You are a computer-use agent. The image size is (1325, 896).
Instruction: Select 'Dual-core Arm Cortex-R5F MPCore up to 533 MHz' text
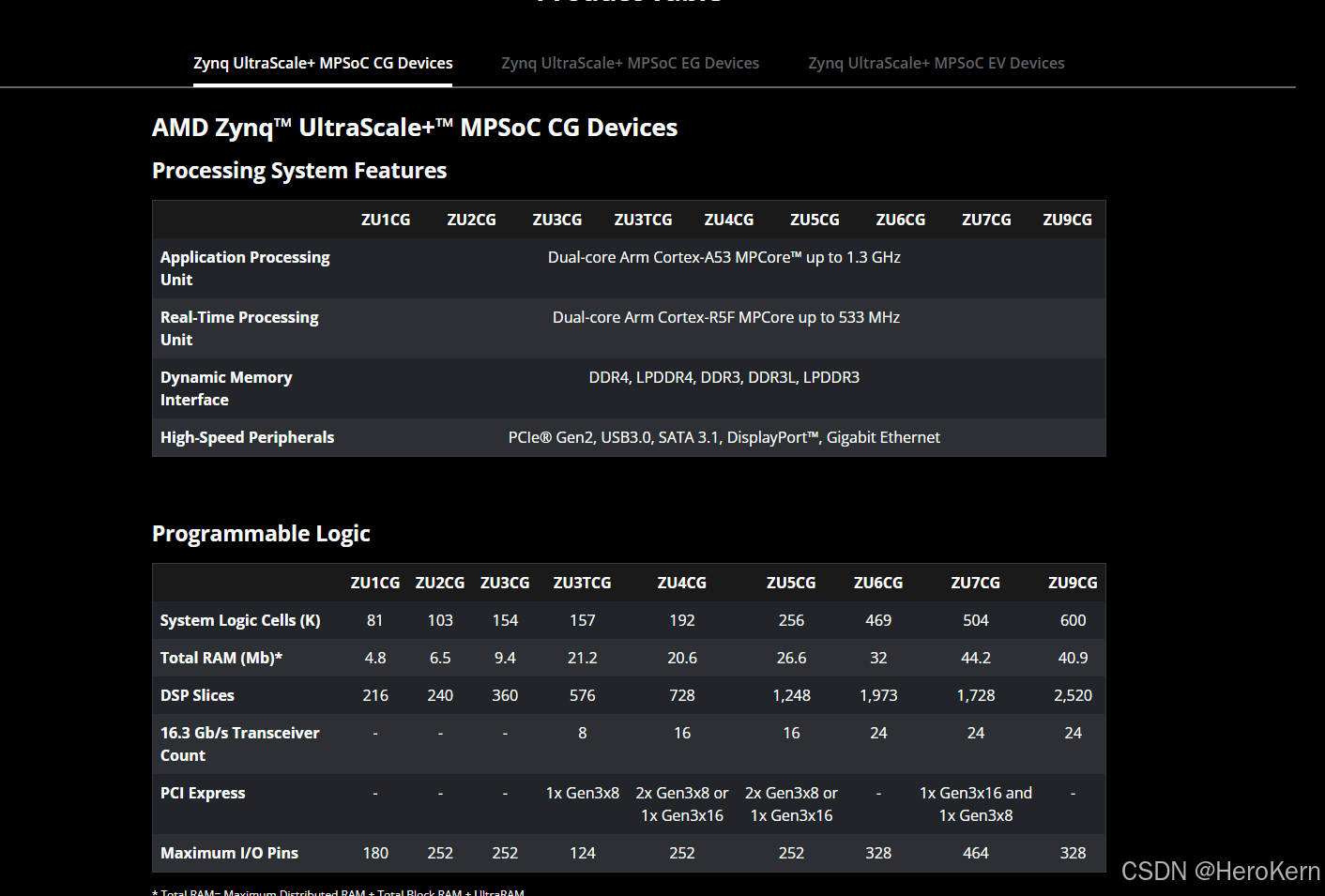(726, 317)
